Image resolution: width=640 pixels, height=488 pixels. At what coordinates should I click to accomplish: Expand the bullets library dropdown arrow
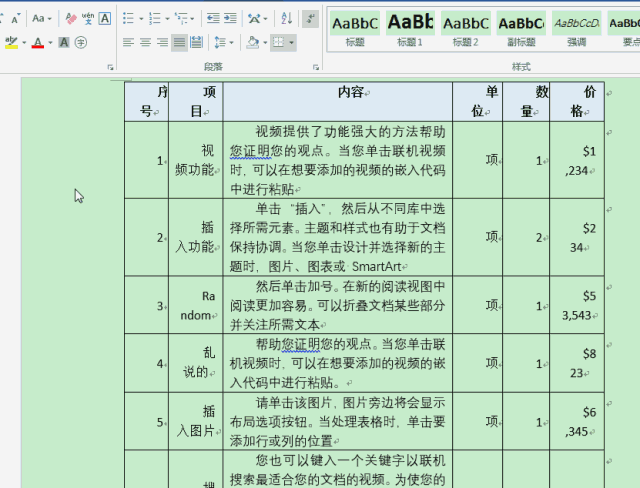coord(141,18)
